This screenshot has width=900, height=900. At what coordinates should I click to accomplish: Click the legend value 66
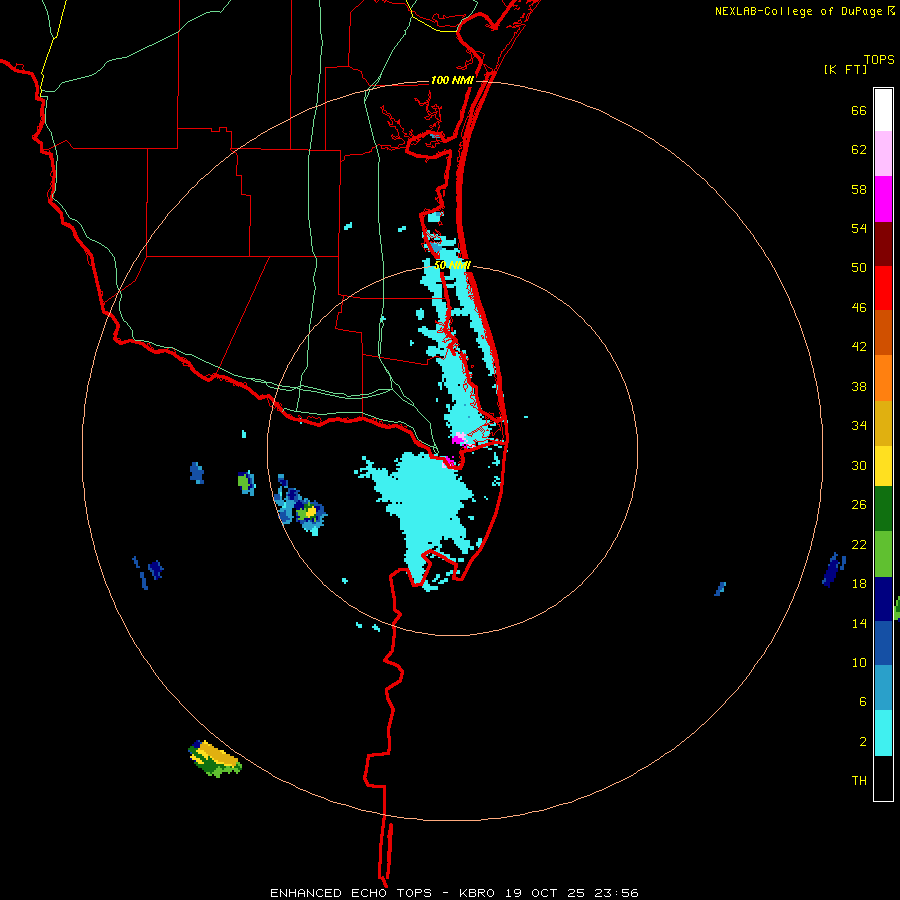click(x=859, y=110)
